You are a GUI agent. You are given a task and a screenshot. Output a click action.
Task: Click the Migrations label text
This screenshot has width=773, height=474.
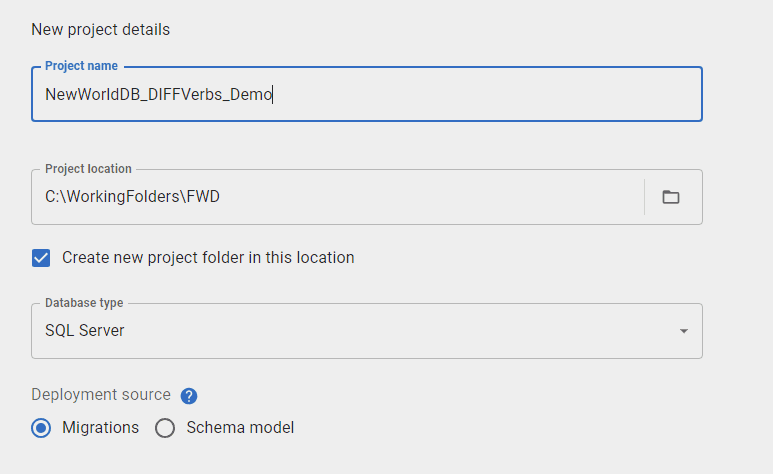click(x=100, y=428)
